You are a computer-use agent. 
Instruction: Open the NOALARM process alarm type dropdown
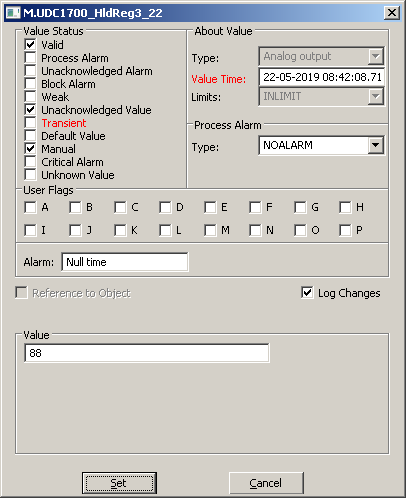[x=376, y=145]
